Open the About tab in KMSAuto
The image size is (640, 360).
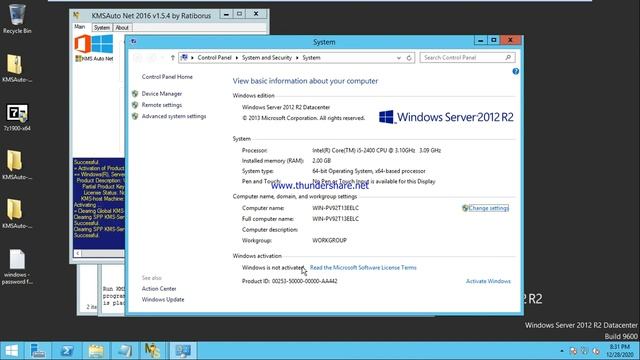click(x=122, y=27)
